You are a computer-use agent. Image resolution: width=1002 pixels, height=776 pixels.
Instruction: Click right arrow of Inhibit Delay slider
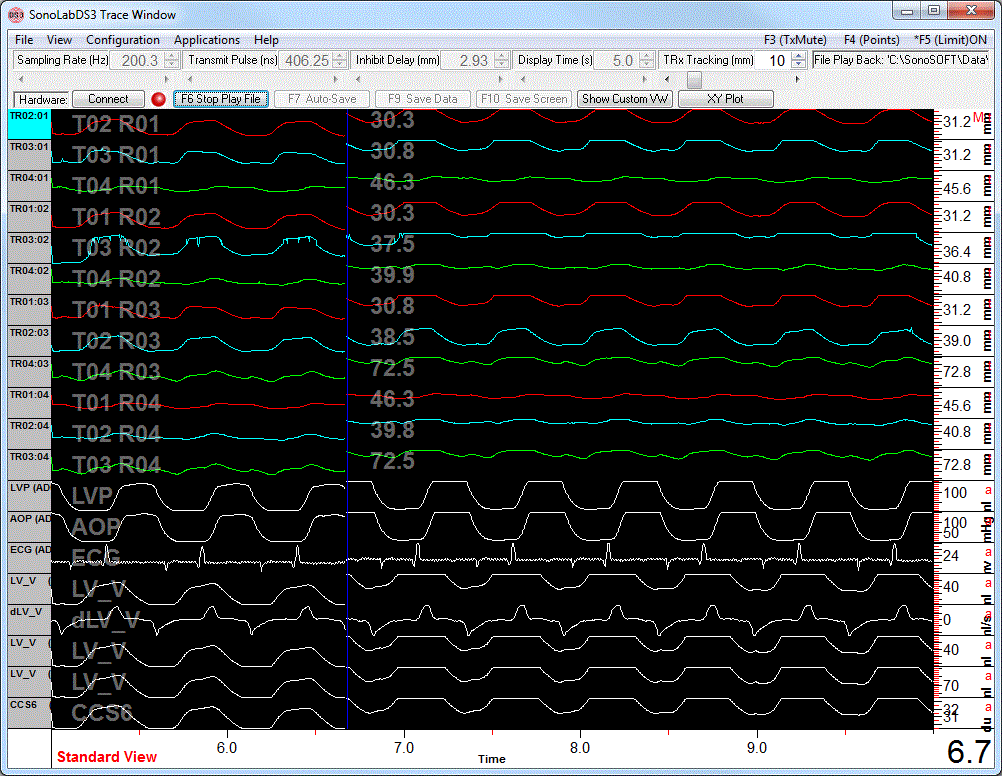[500, 80]
